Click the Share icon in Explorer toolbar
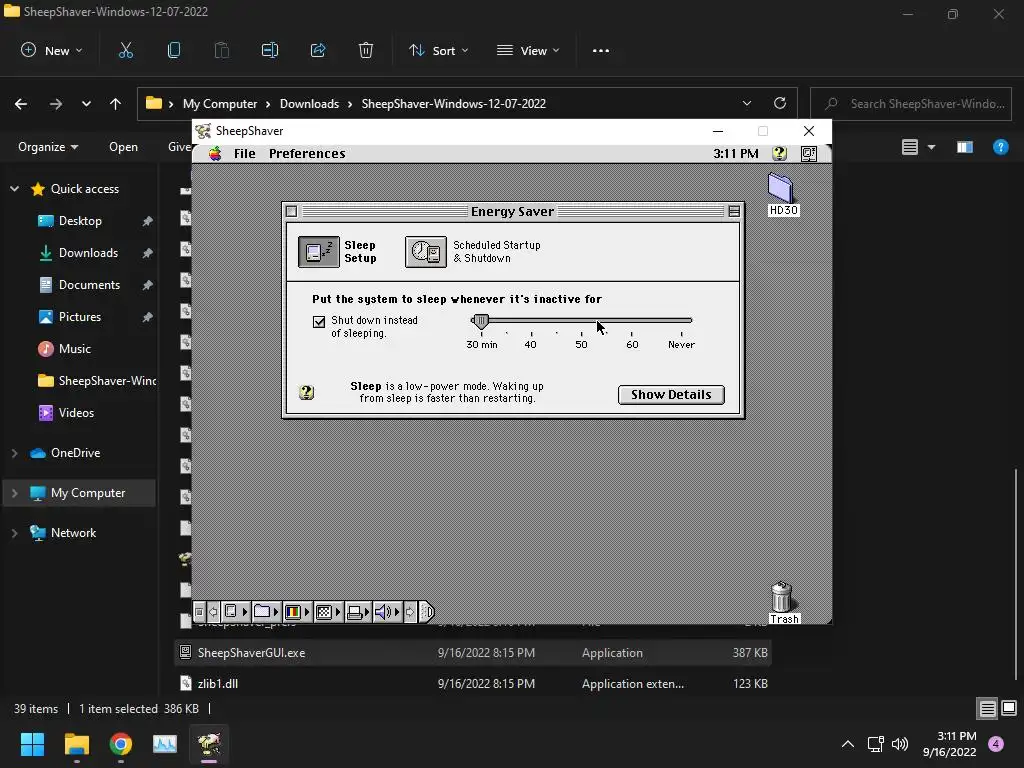 (x=318, y=50)
